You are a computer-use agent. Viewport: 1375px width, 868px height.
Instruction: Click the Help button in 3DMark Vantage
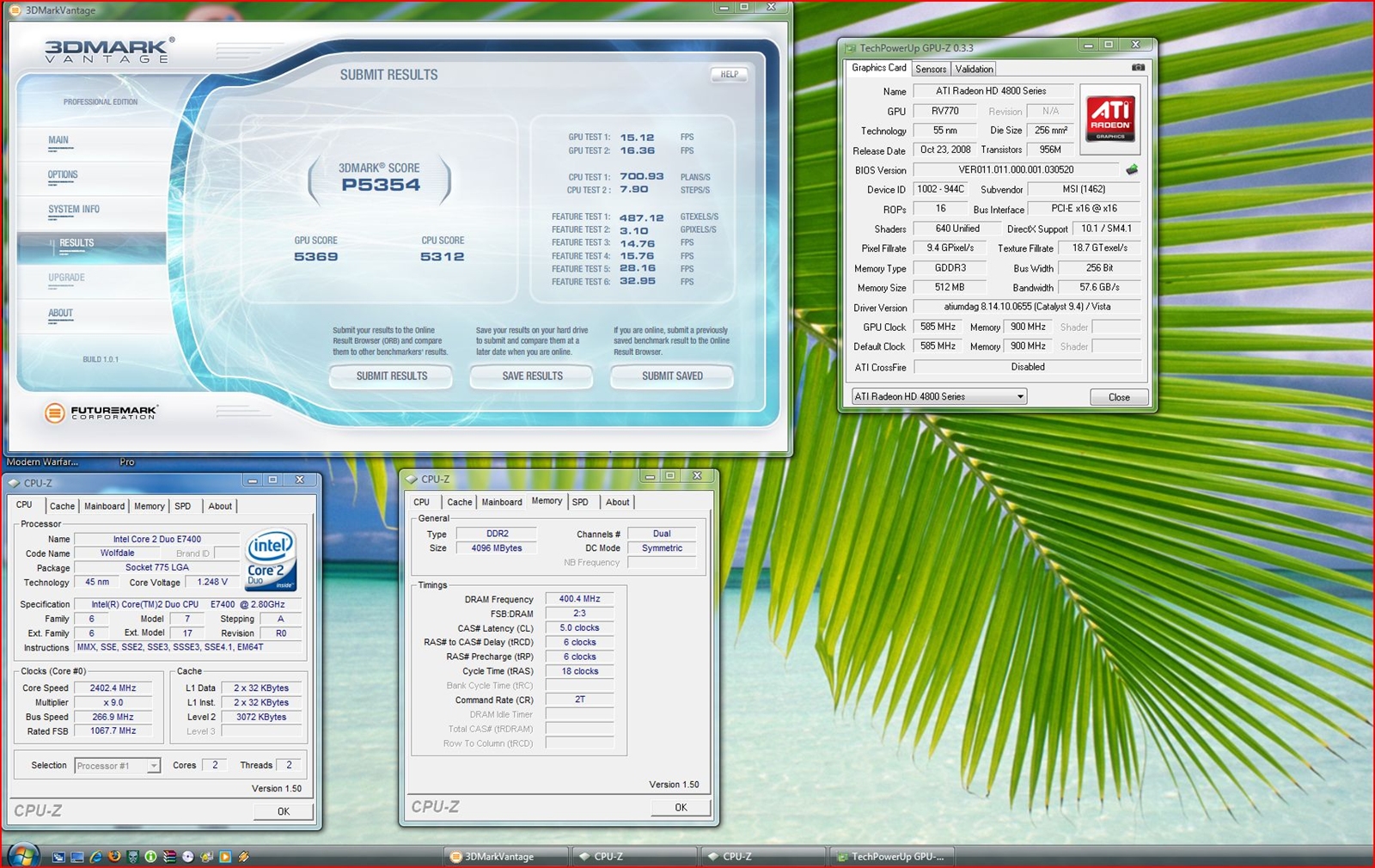tap(729, 74)
